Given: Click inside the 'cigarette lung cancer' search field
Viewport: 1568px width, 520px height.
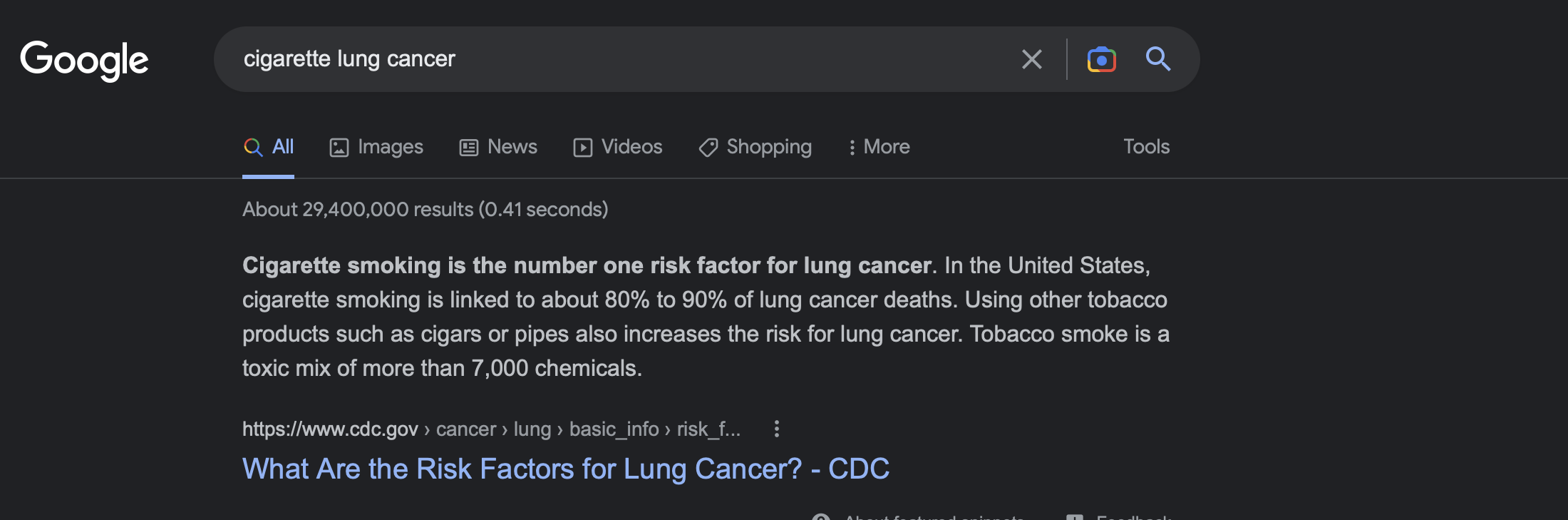Looking at the screenshot, I should [620, 59].
